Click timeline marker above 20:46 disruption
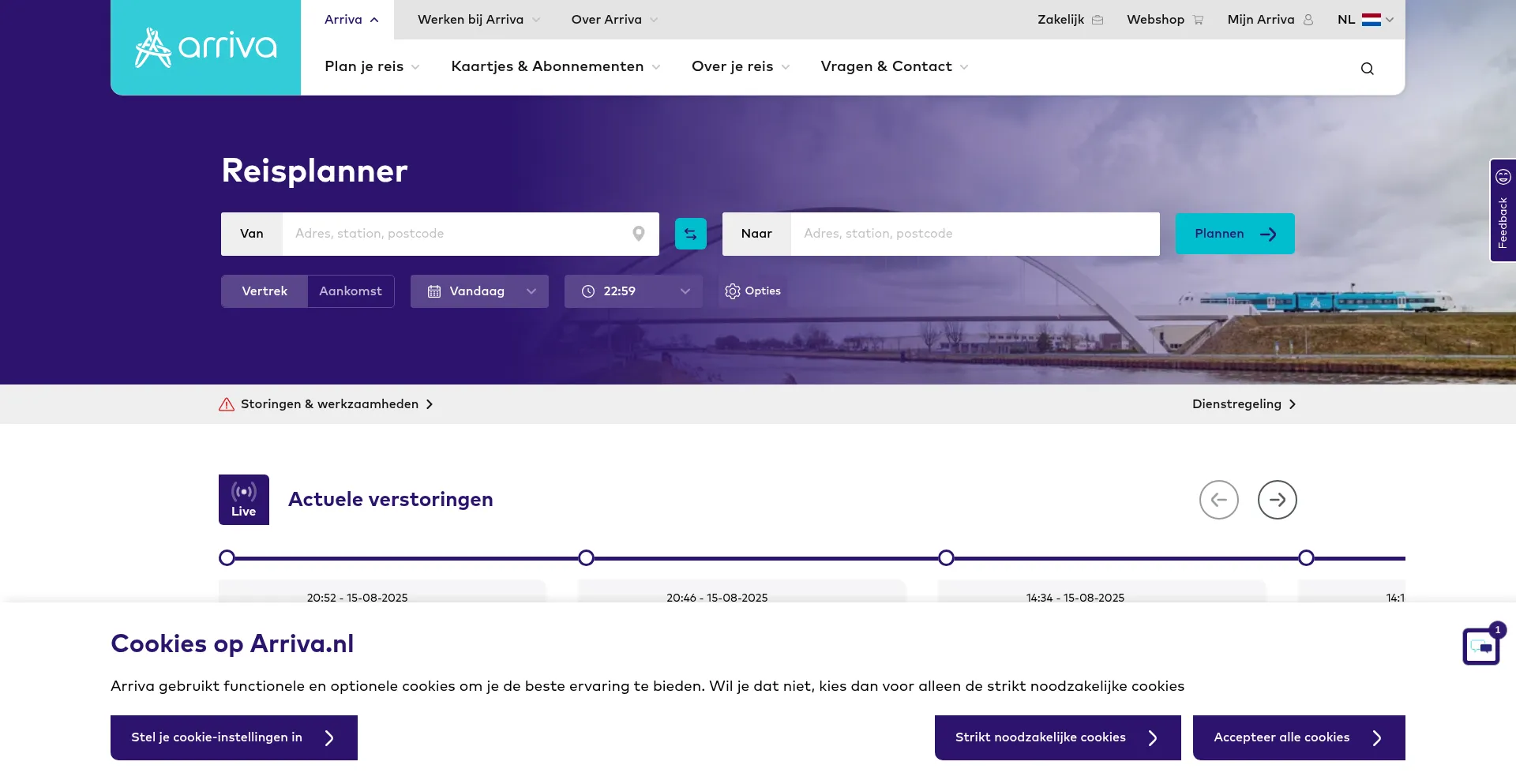 pos(586,558)
